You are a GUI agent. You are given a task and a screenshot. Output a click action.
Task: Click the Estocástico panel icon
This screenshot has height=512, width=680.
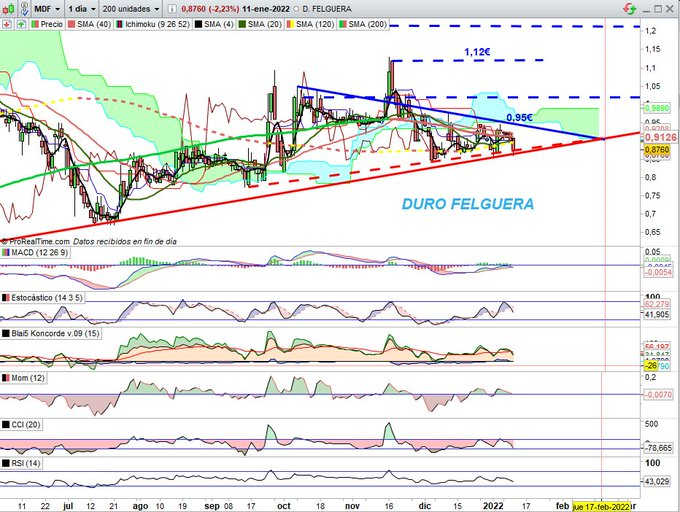pyautogui.click(x=6, y=298)
